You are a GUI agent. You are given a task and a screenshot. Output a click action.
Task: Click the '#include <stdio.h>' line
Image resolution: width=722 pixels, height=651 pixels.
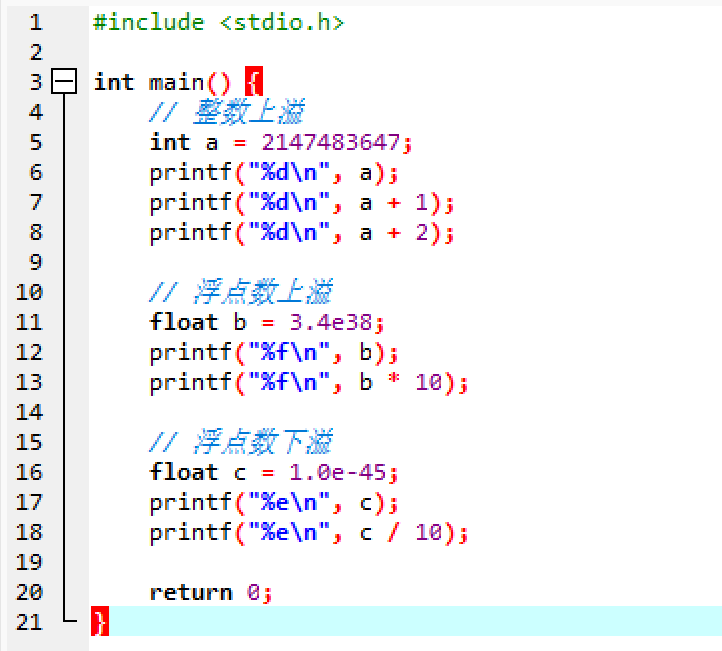pos(218,23)
